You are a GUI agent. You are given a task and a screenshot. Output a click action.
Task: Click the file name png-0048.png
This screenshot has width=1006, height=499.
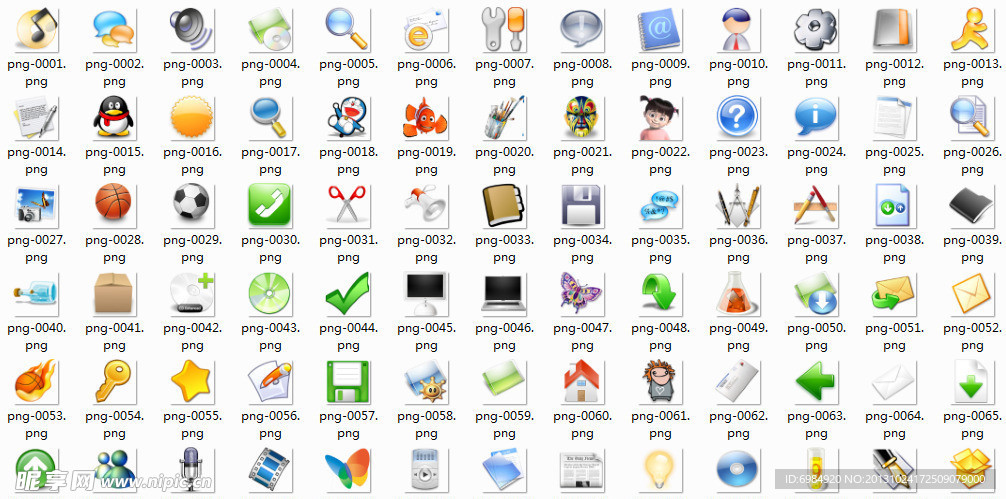tap(660, 337)
